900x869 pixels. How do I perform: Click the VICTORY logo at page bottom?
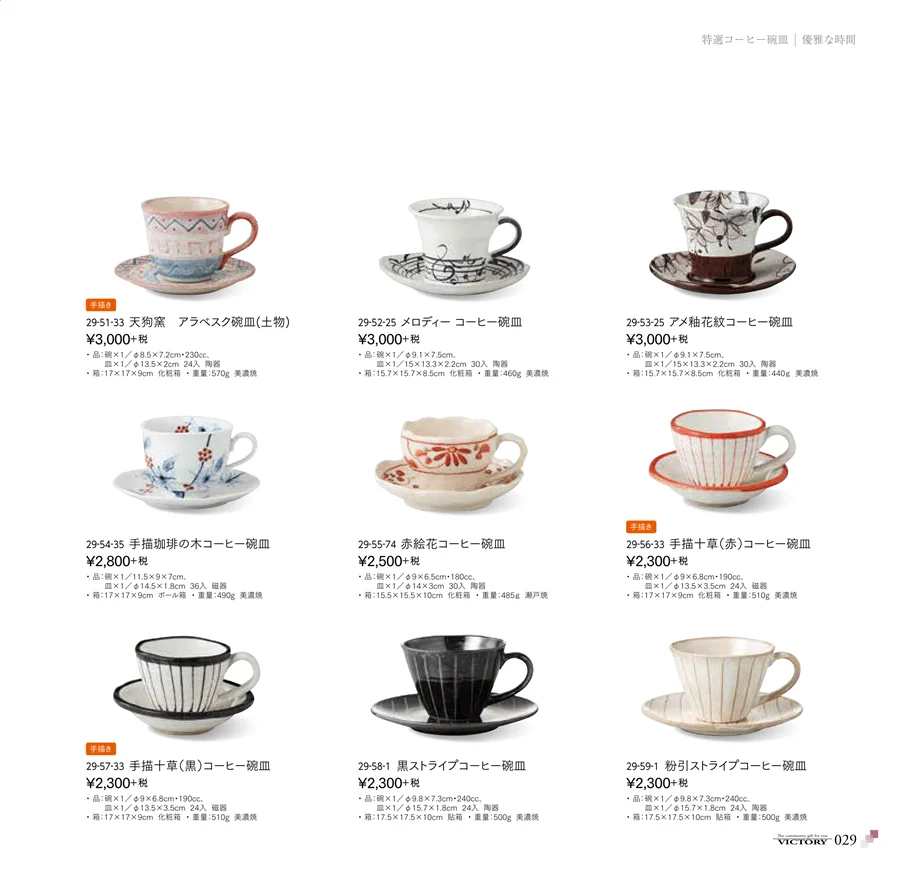click(802, 840)
